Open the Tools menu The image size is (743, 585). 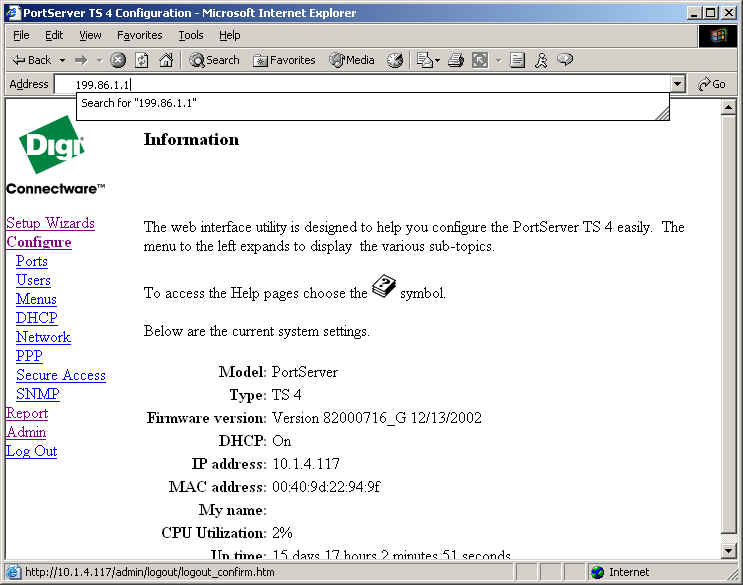tap(191, 35)
